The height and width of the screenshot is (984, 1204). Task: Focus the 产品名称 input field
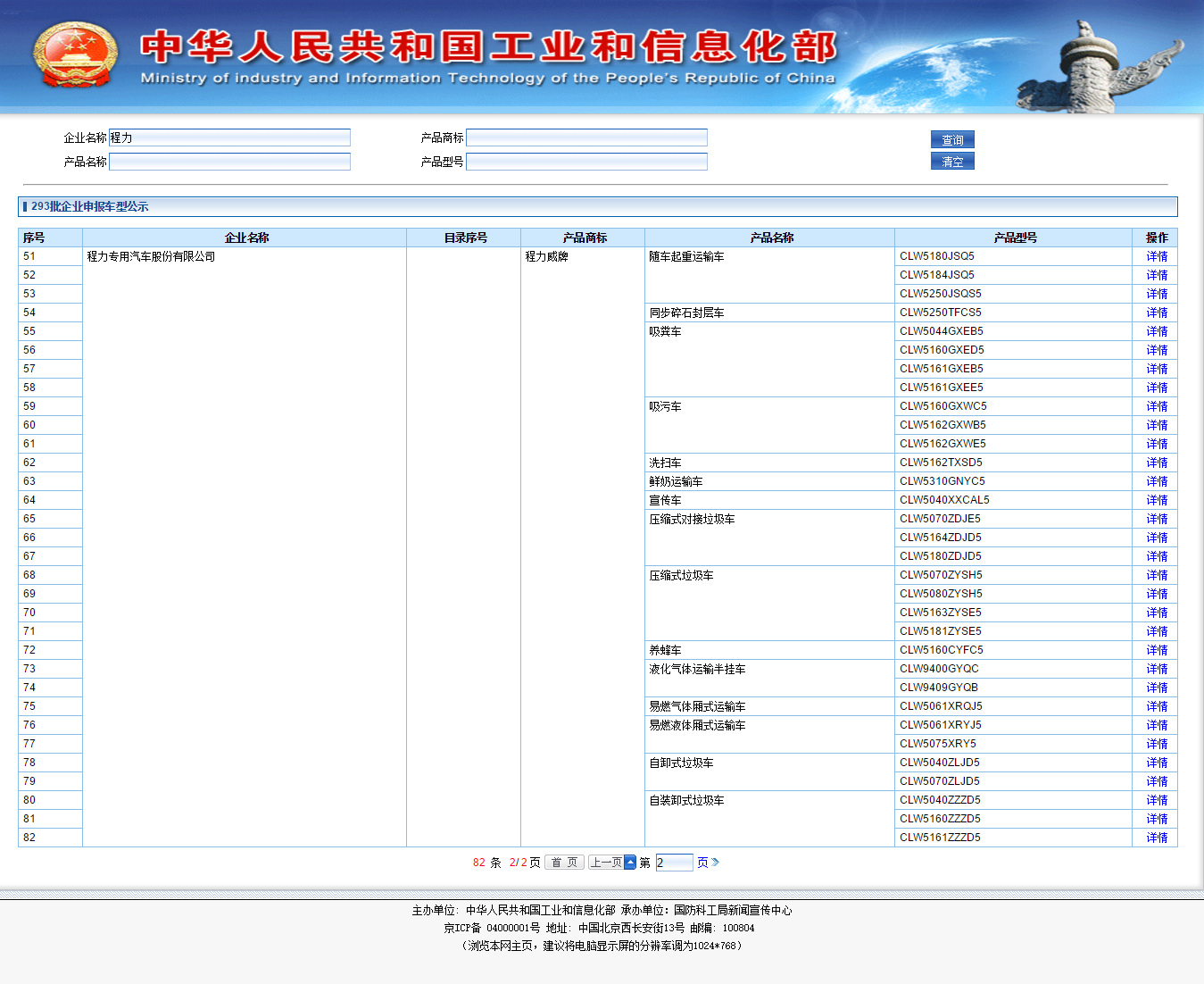pyautogui.click(x=229, y=162)
